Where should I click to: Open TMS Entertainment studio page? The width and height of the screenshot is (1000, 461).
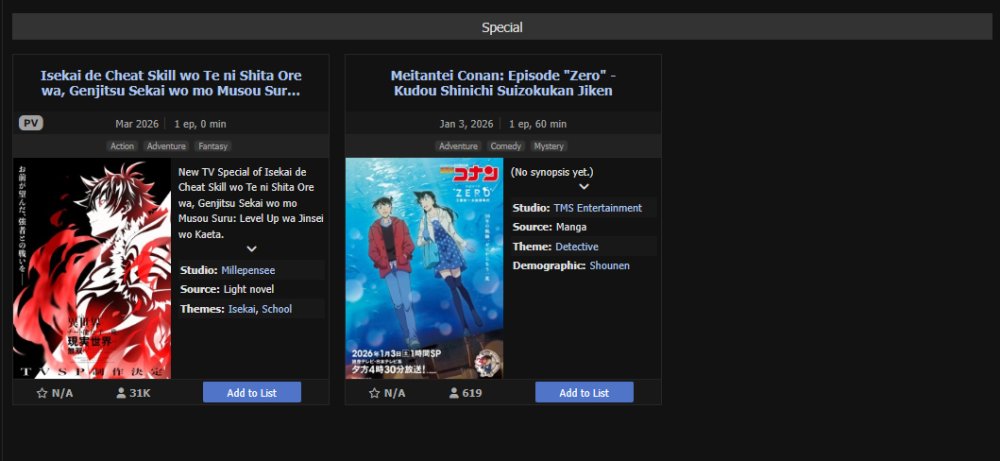pyautogui.click(x=597, y=208)
